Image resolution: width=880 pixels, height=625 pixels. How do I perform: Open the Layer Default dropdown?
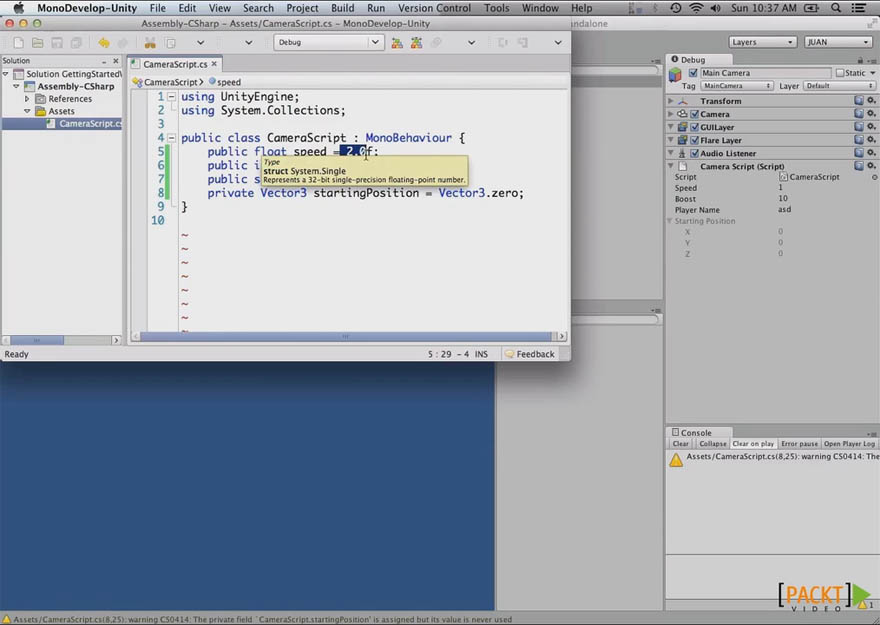(839, 86)
